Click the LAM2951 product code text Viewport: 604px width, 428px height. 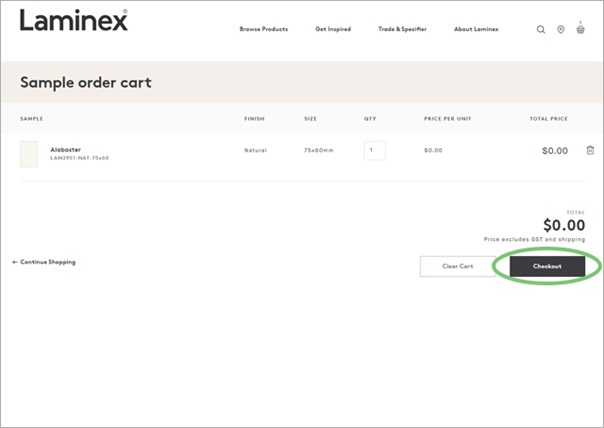[79, 158]
